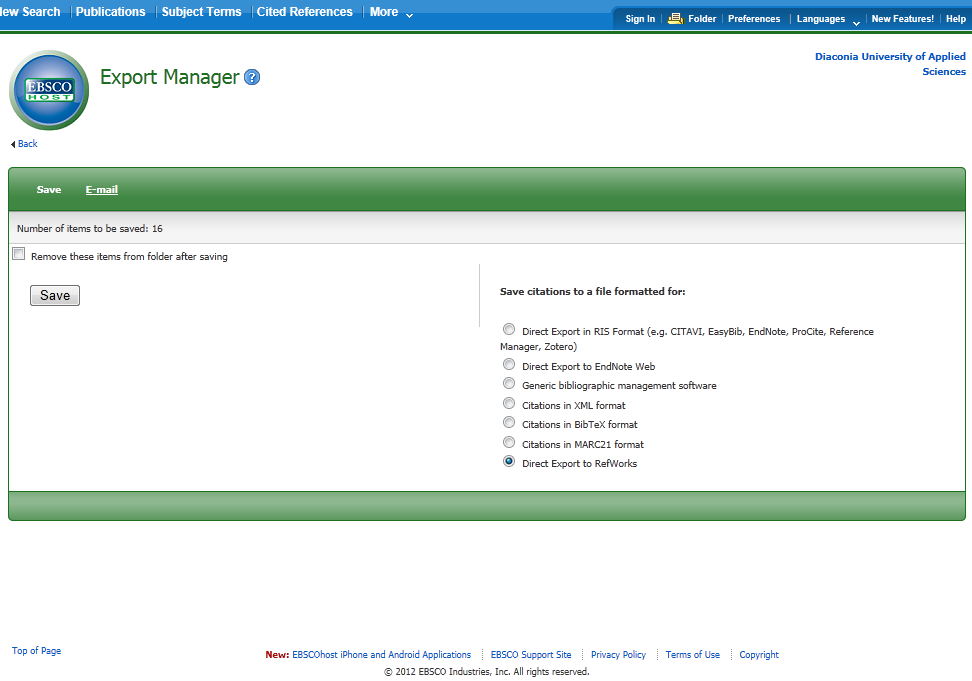The width and height of the screenshot is (972, 681).
Task: Open EBSCOhost iPhone and Android Applications link
Action: (381, 654)
